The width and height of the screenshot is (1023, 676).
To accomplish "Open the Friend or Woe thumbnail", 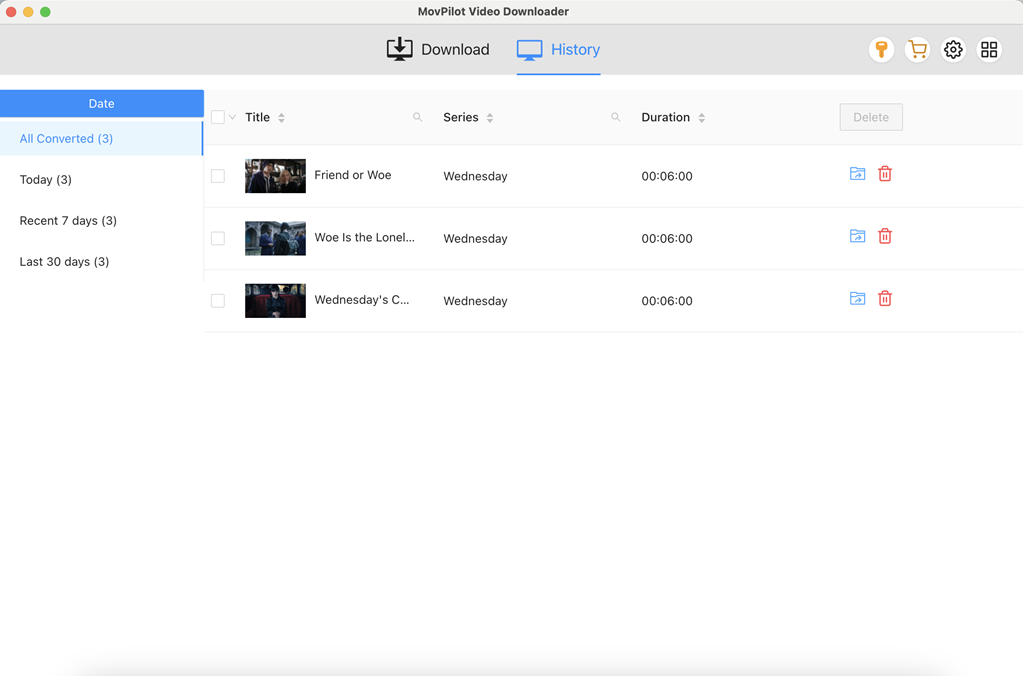I will coord(275,176).
